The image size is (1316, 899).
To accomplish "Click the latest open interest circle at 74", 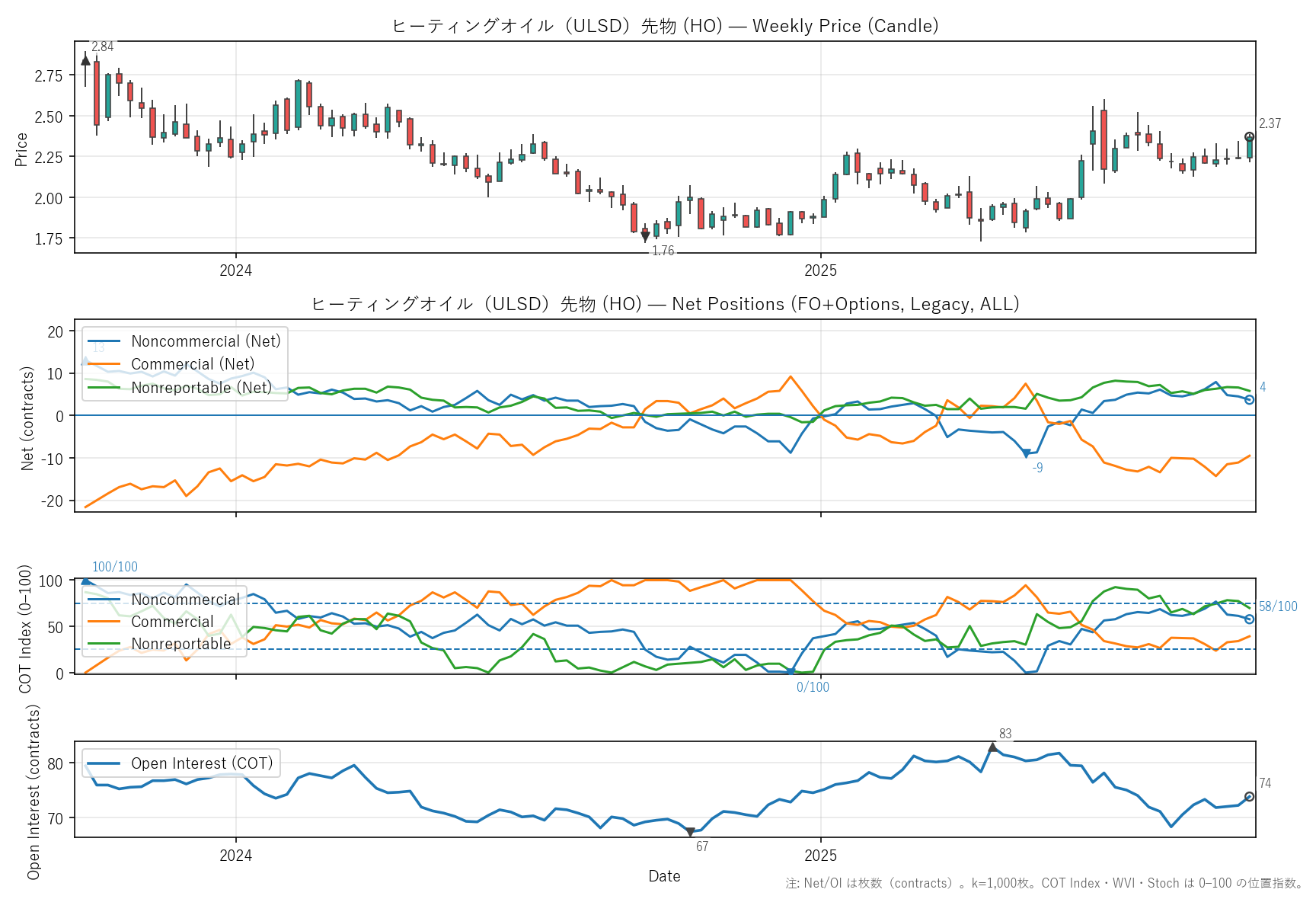I will pyautogui.click(x=1249, y=797).
